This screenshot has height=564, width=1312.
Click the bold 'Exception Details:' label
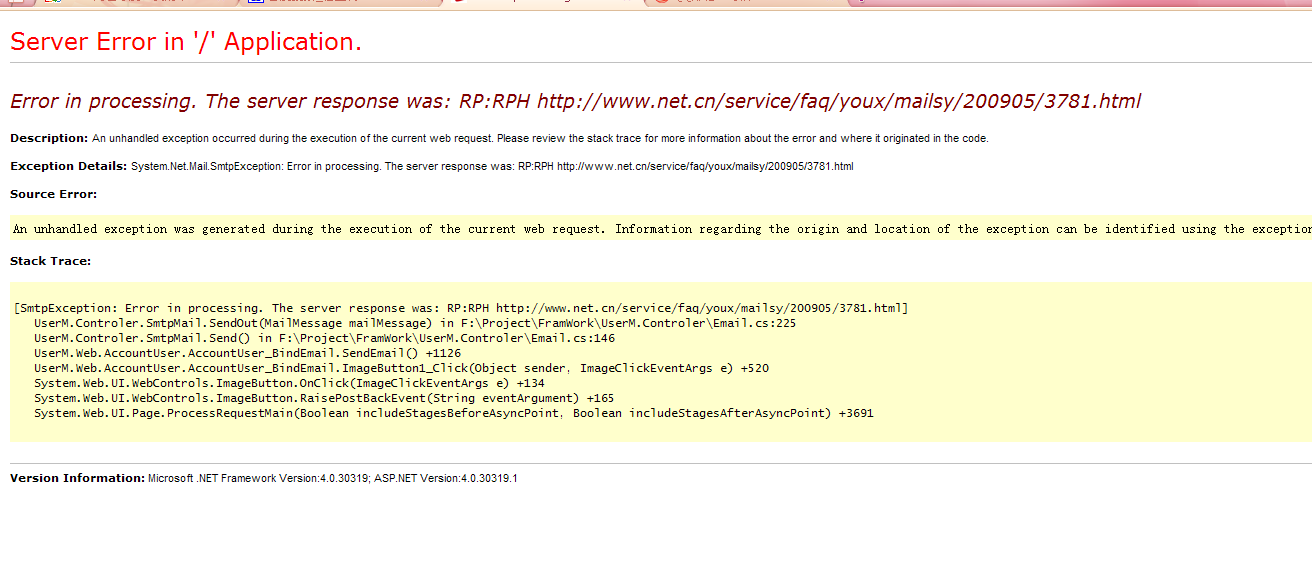pos(68,166)
